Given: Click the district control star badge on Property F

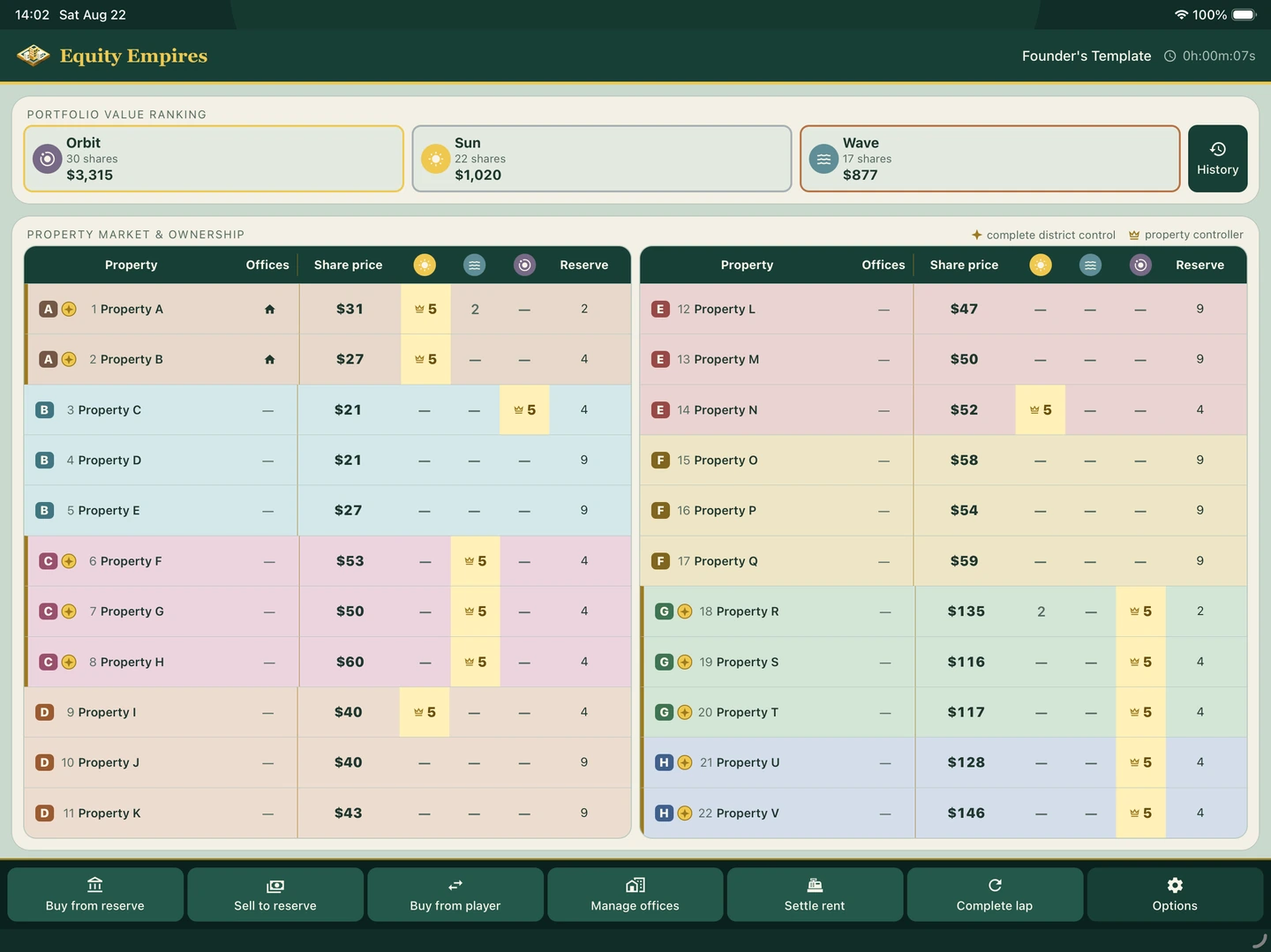Looking at the screenshot, I should [x=69, y=561].
